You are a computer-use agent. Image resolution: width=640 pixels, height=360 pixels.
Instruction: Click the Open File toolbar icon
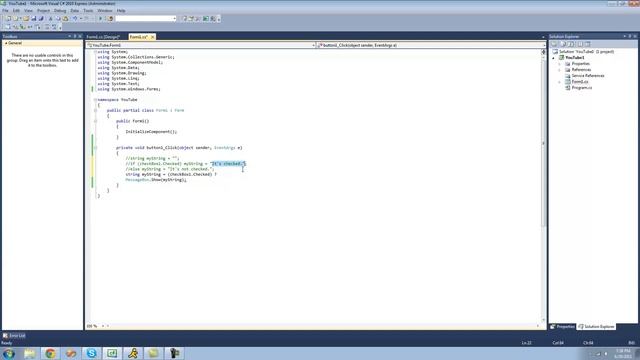pyautogui.click(x=26, y=19)
